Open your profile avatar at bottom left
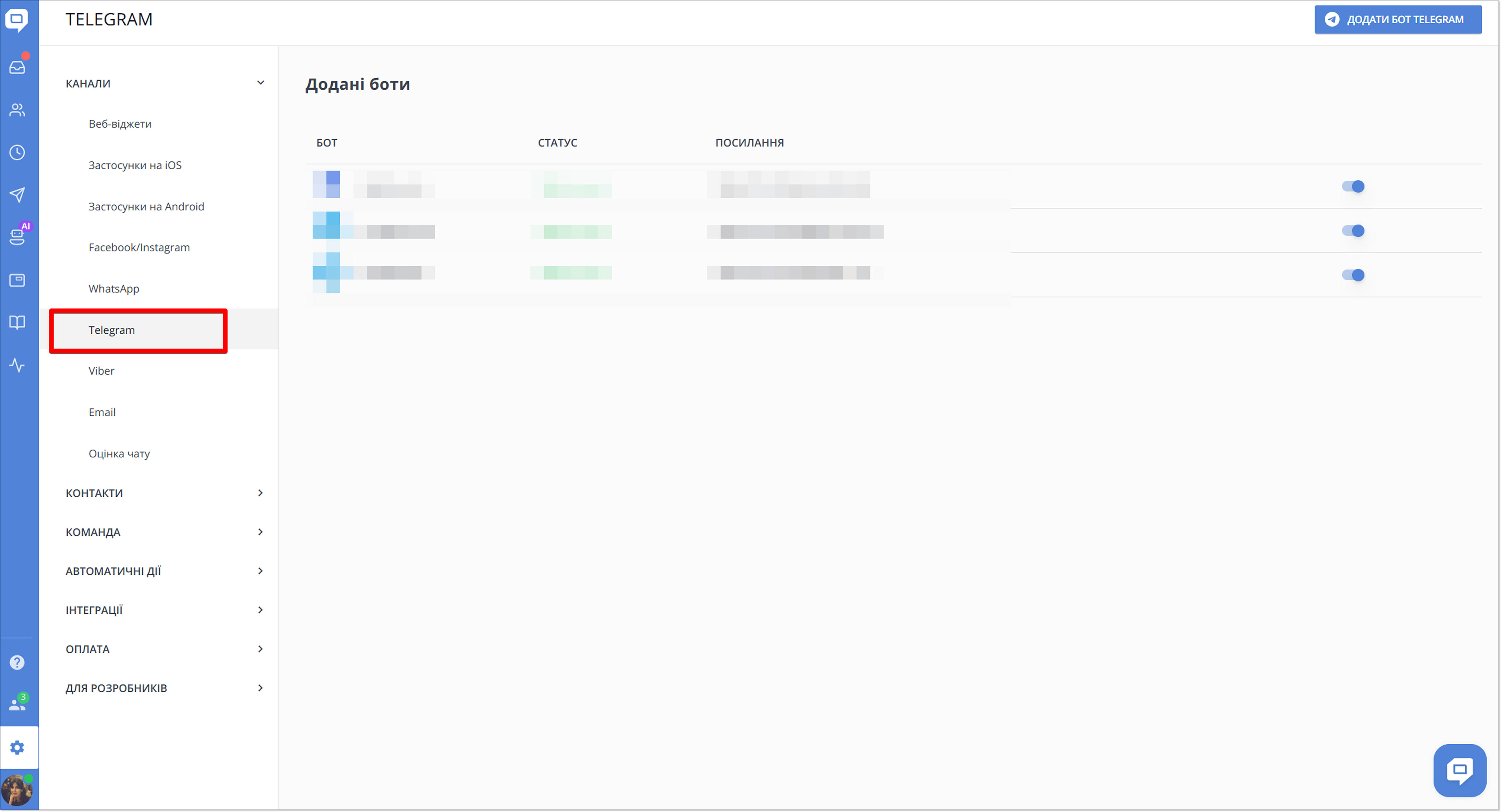1501x812 pixels. pos(17,790)
